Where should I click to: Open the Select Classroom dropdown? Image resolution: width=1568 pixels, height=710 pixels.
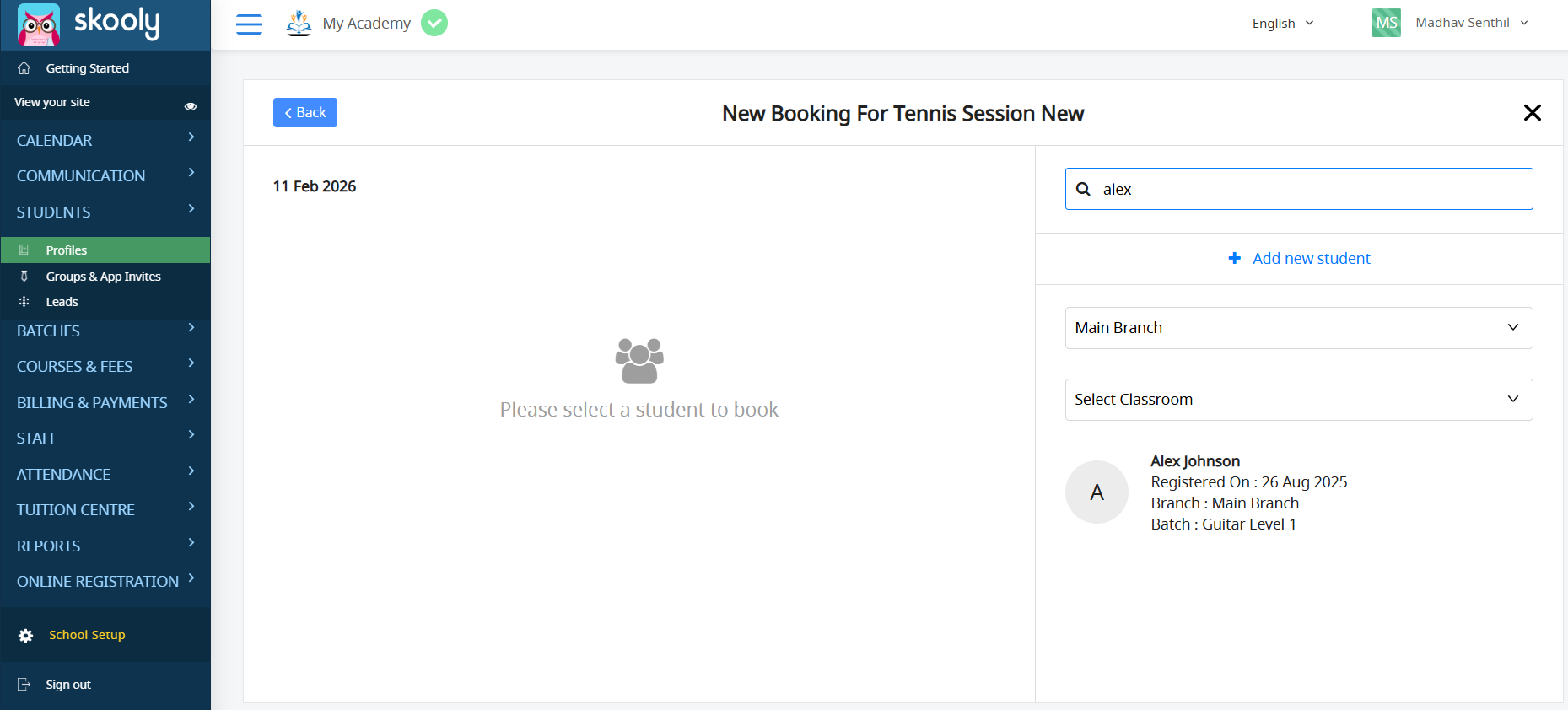pos(1298,400)
